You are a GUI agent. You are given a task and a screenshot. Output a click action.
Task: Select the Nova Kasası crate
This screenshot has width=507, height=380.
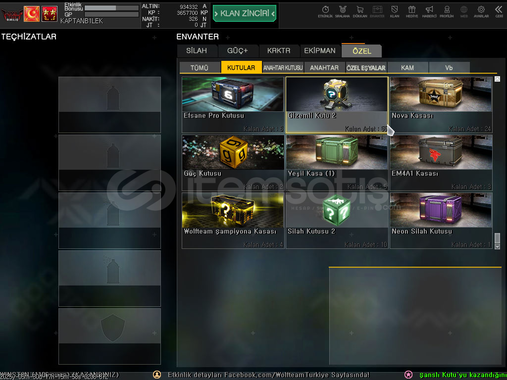441,105
